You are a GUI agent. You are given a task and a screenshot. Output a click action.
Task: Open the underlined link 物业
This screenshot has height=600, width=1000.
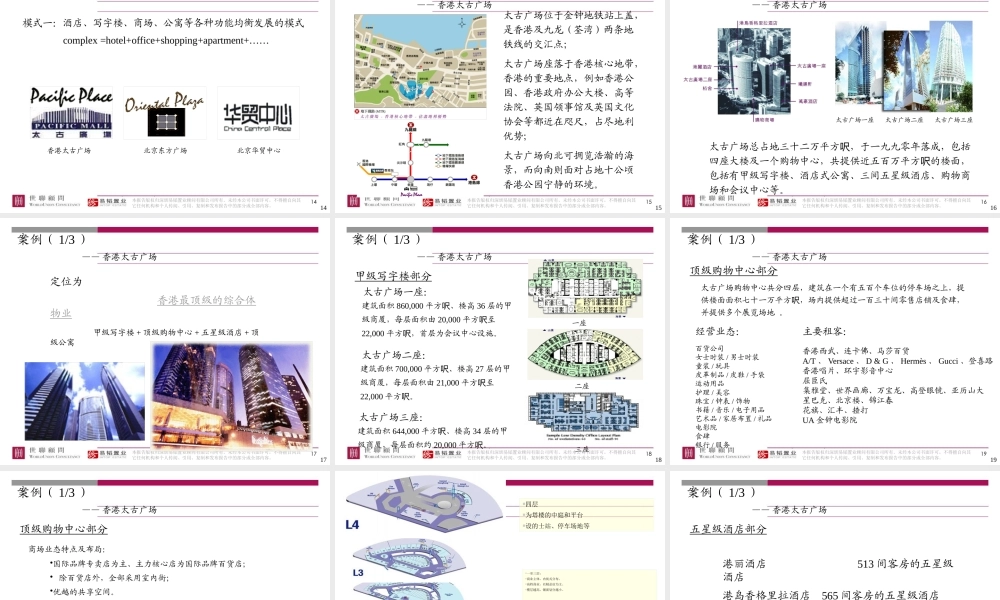tap(61, 313)
